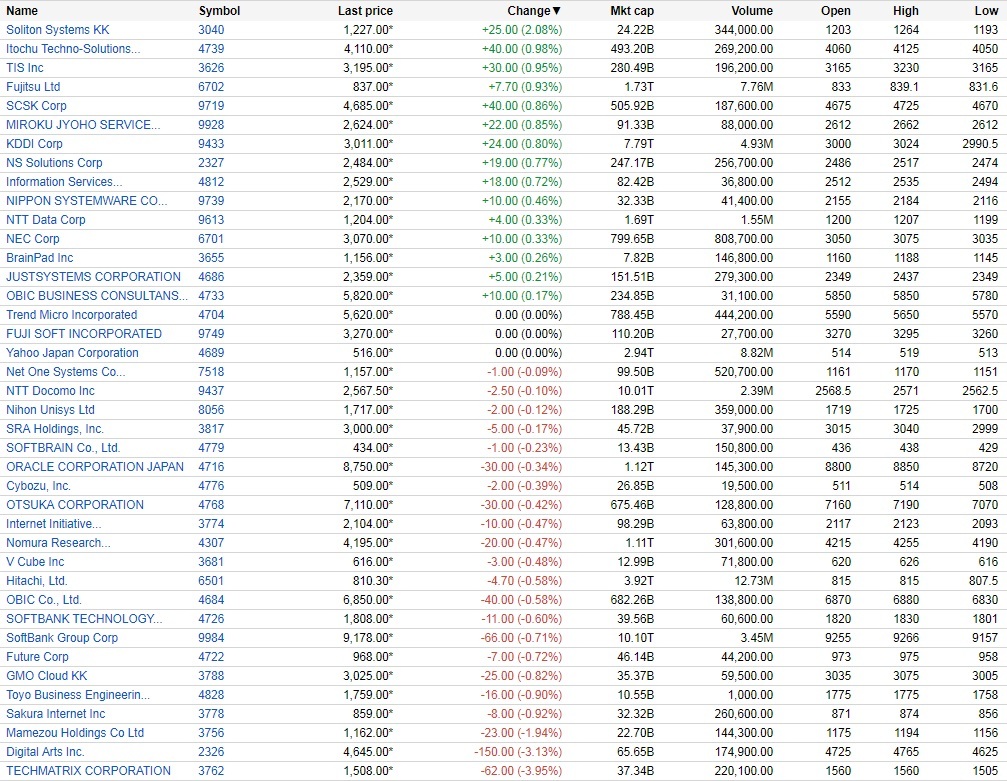
Task: Click symbol 3774 link
Action: (x=211, y=524)
